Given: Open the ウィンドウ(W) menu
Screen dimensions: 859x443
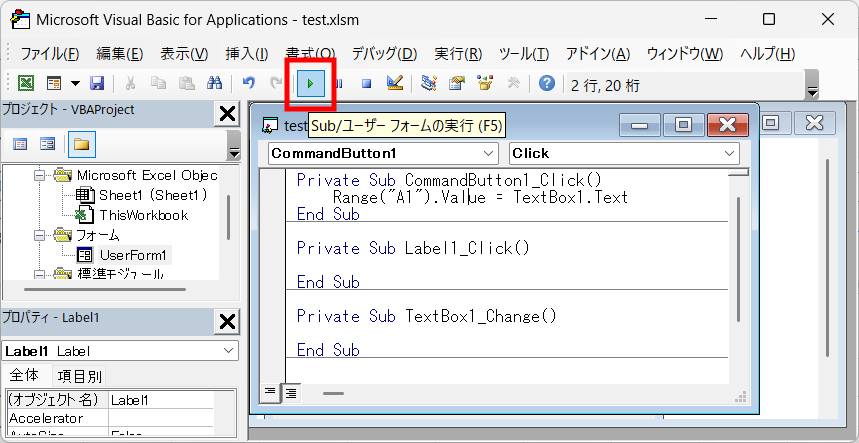Looking at the screenshot, I should pos(685,54).
